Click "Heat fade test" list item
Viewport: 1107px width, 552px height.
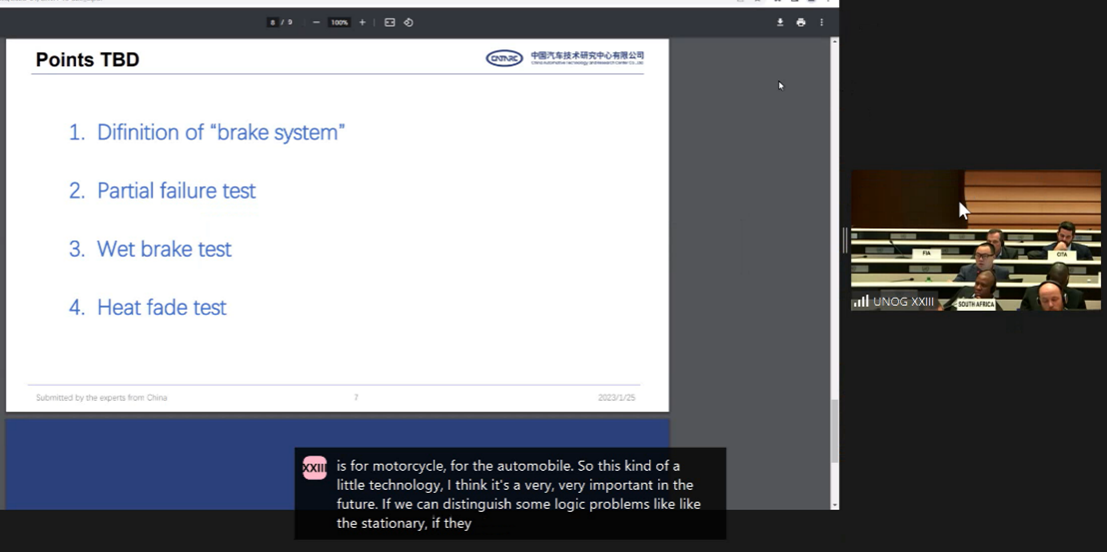[x=161, y=307]
